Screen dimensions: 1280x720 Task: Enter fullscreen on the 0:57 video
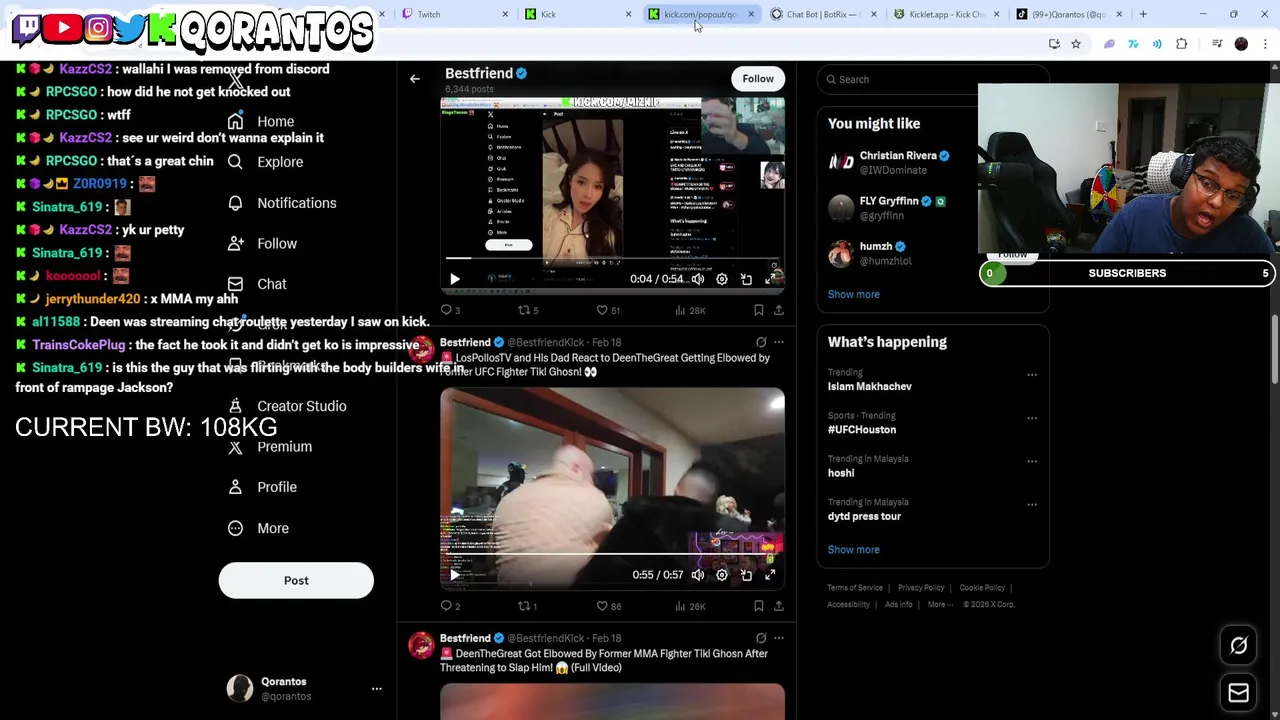[x=770, y=575]
